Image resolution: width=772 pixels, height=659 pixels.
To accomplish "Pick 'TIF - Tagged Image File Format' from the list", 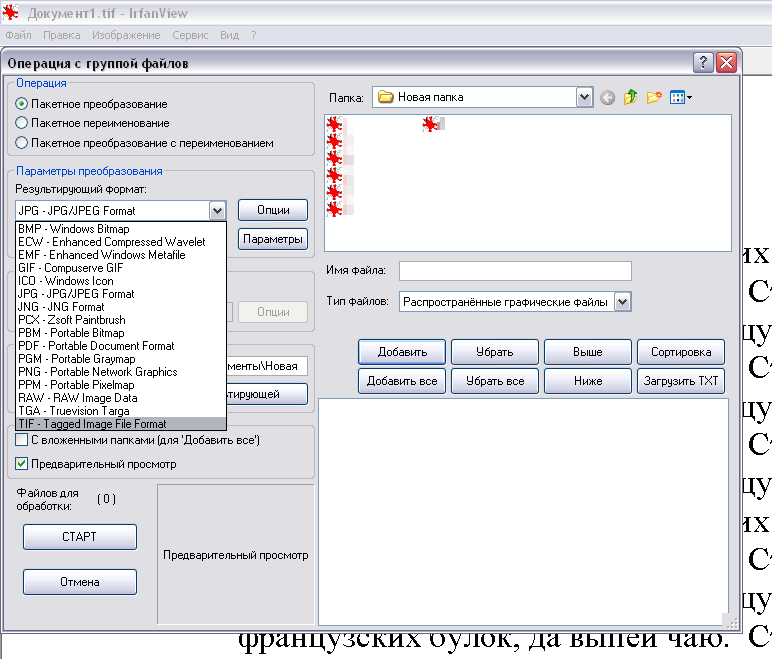I will coord(92,424).
